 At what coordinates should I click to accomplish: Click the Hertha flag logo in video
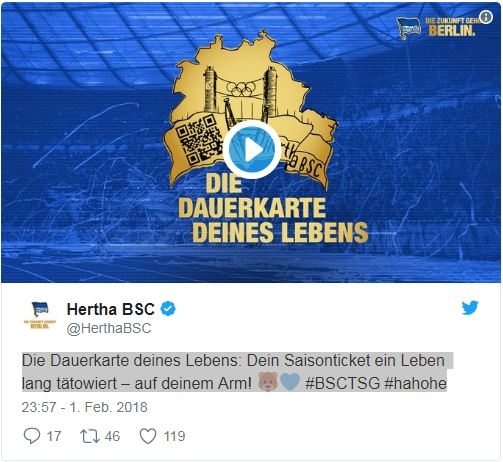pyautogui.click(x=408, y=28)
